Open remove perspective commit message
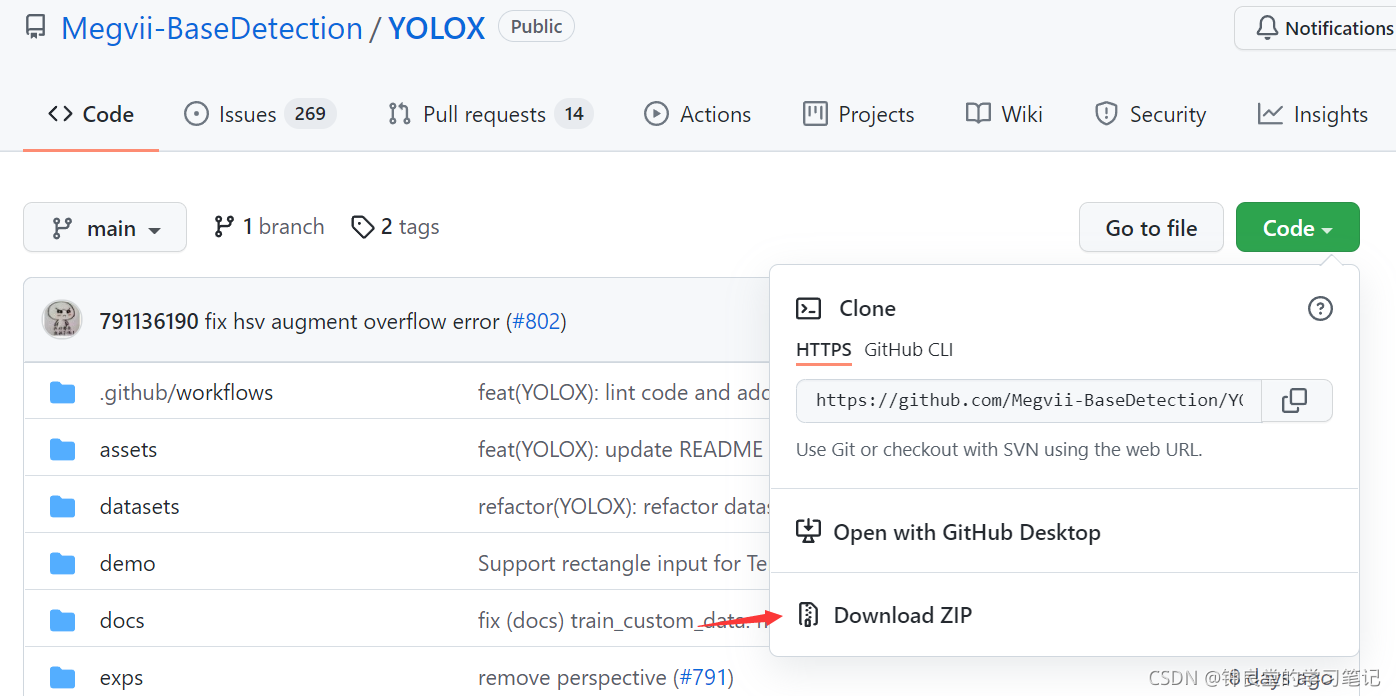 tap(572, 677)
